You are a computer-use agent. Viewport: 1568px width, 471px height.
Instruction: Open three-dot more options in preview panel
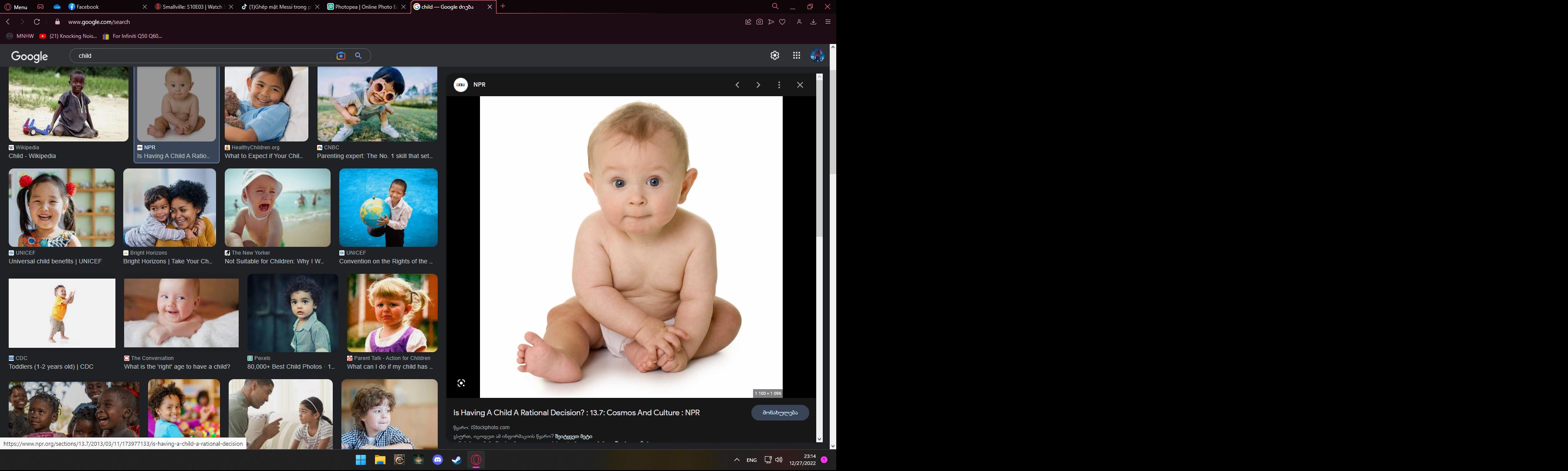coord(779,85)
